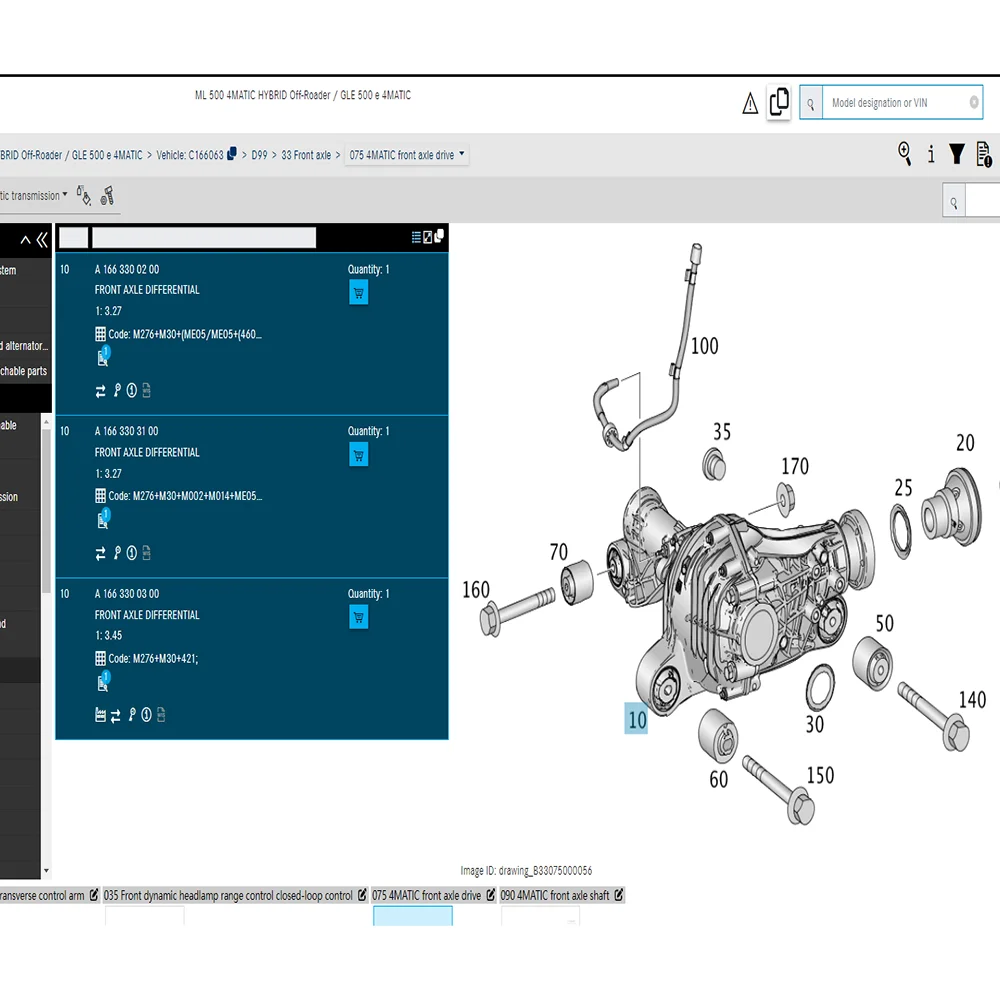Select part number A 166 330 31 00
Image resolution: width=1000 pixels, height=1000 pixels.
pyautogui.click(x=126, y=431)
